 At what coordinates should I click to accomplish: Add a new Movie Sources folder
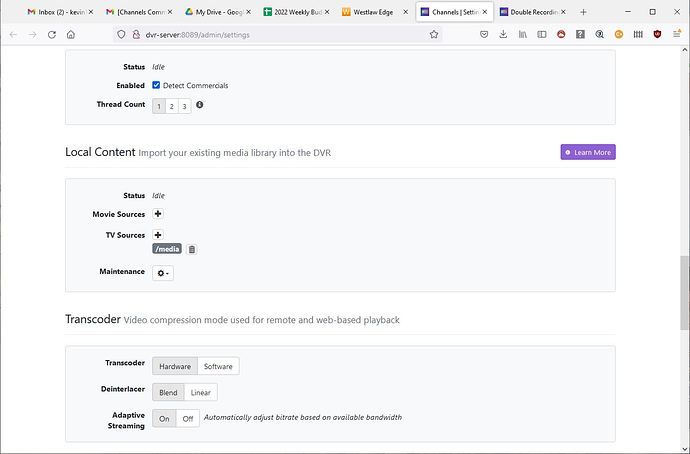point(158,214)
